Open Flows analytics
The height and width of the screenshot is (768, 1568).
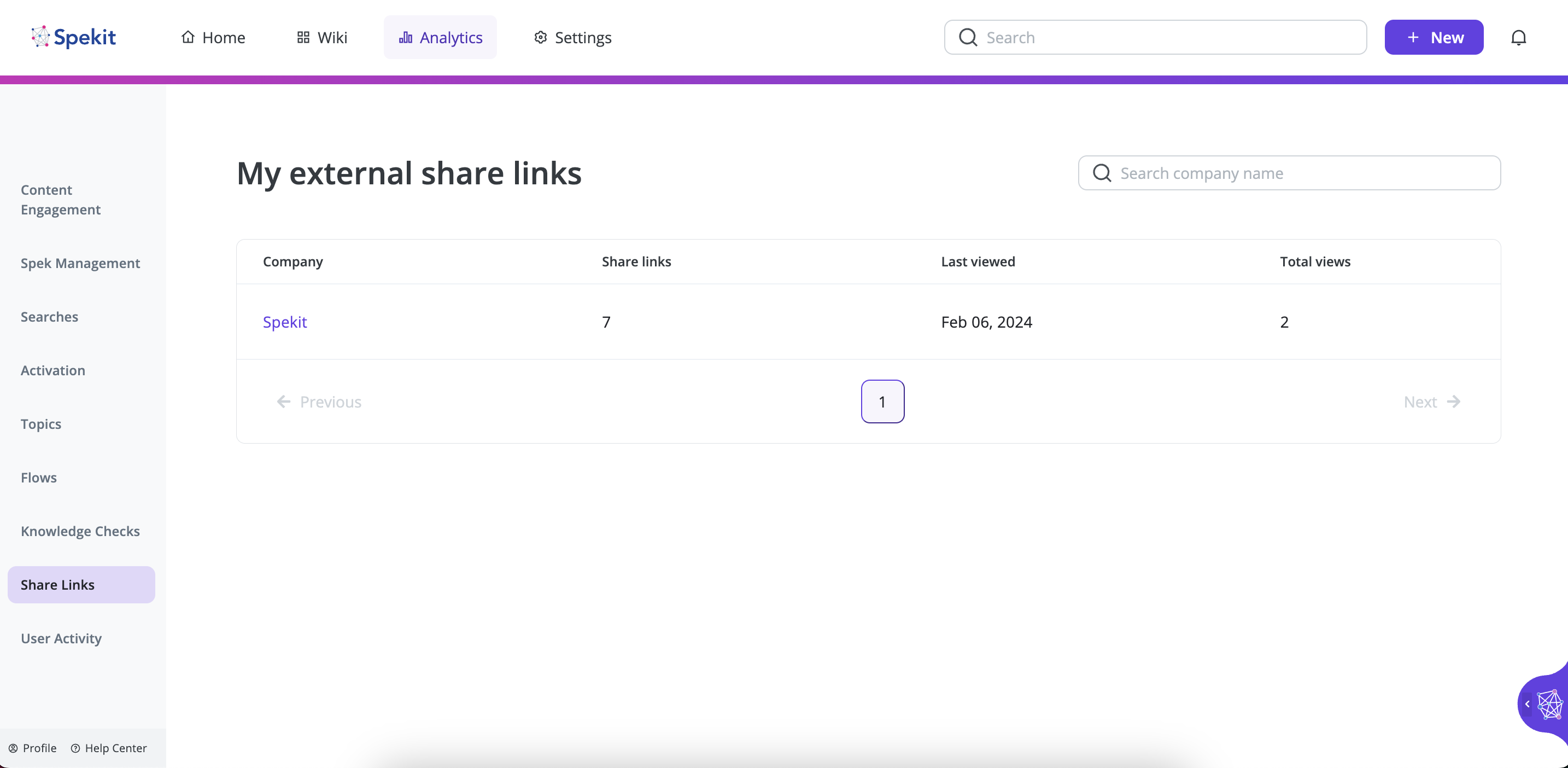click(x=38, y=478)
